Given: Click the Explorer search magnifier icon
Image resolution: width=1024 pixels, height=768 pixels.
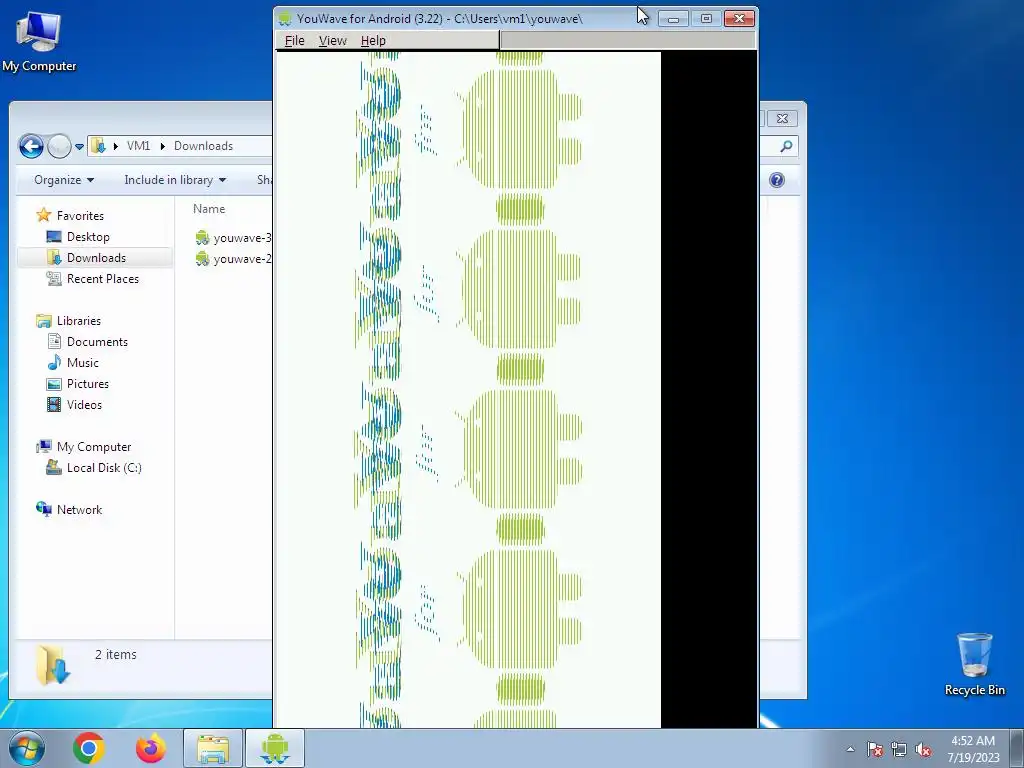Looking at the screenshot, I should click(x=786, y=146).
